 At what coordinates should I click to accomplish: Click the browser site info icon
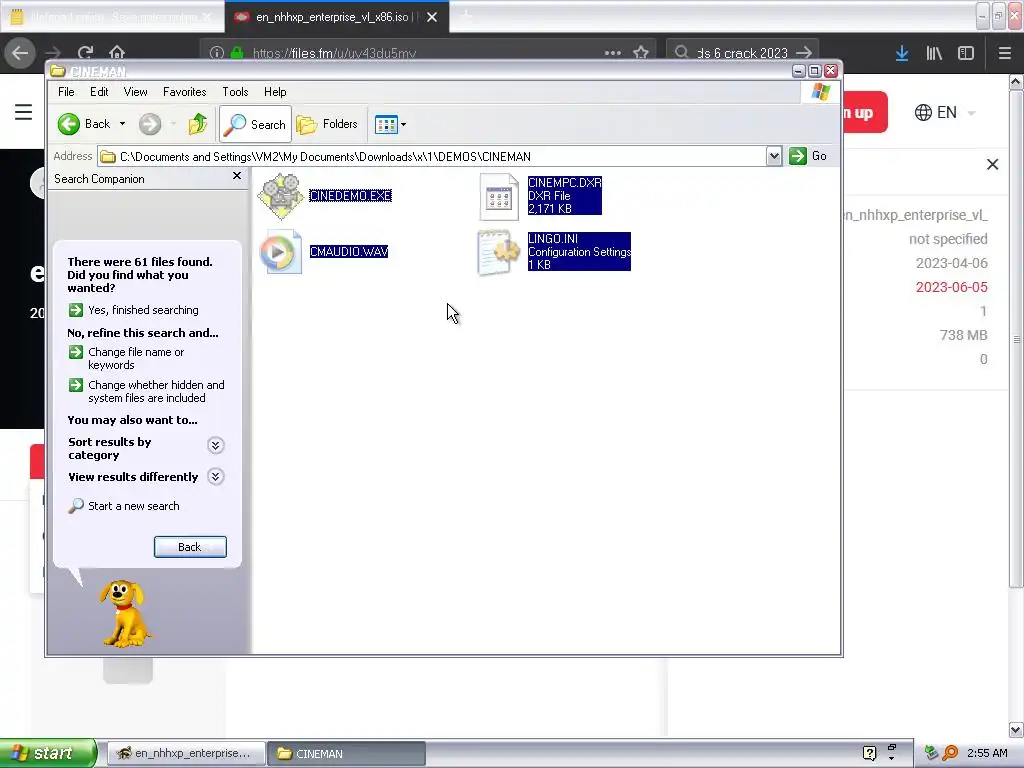pyautogui.click(x=217, y=53)
